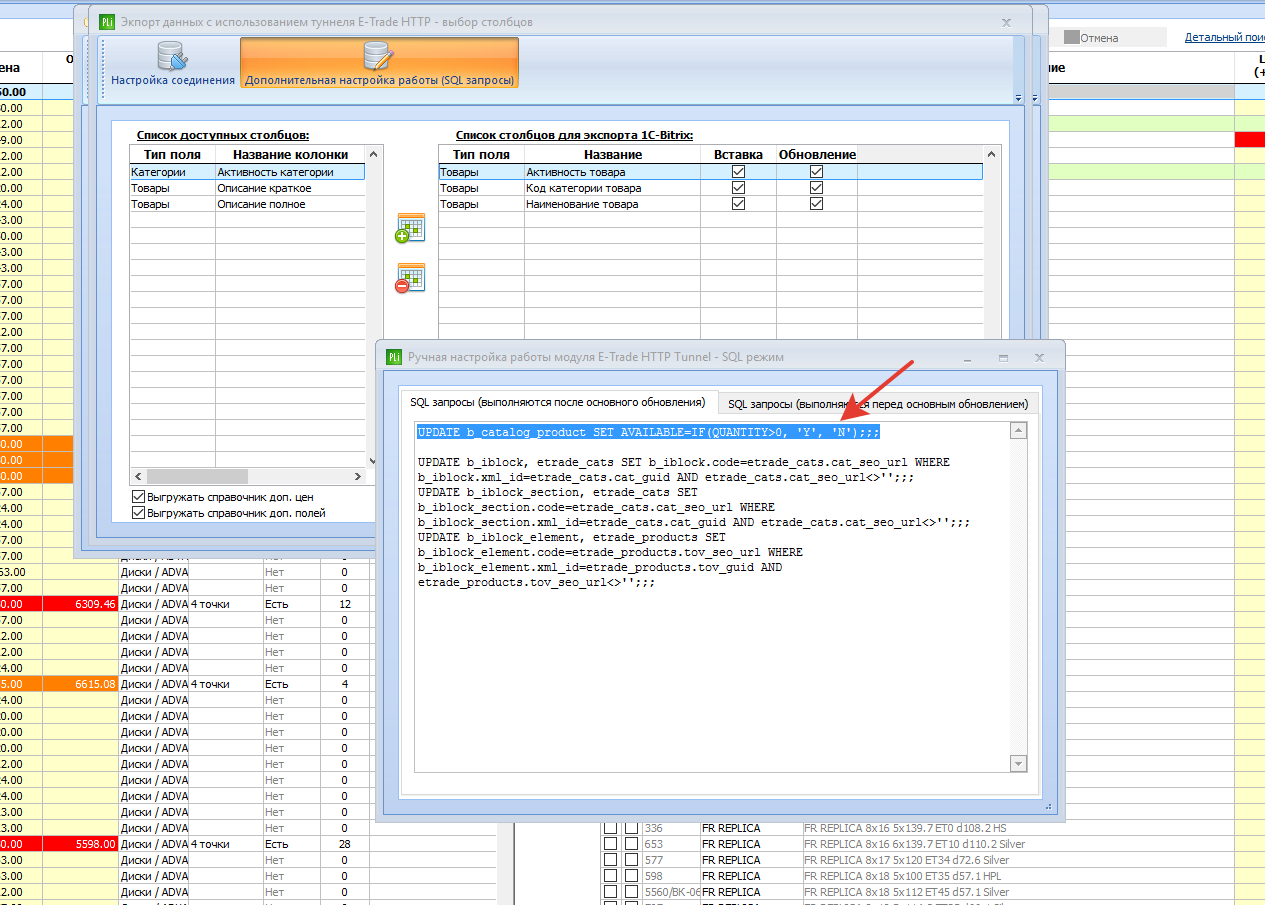The image size is (1265, 905).
Task: Click orange cell 6615.08 in background table
Action: pos(81,684)
